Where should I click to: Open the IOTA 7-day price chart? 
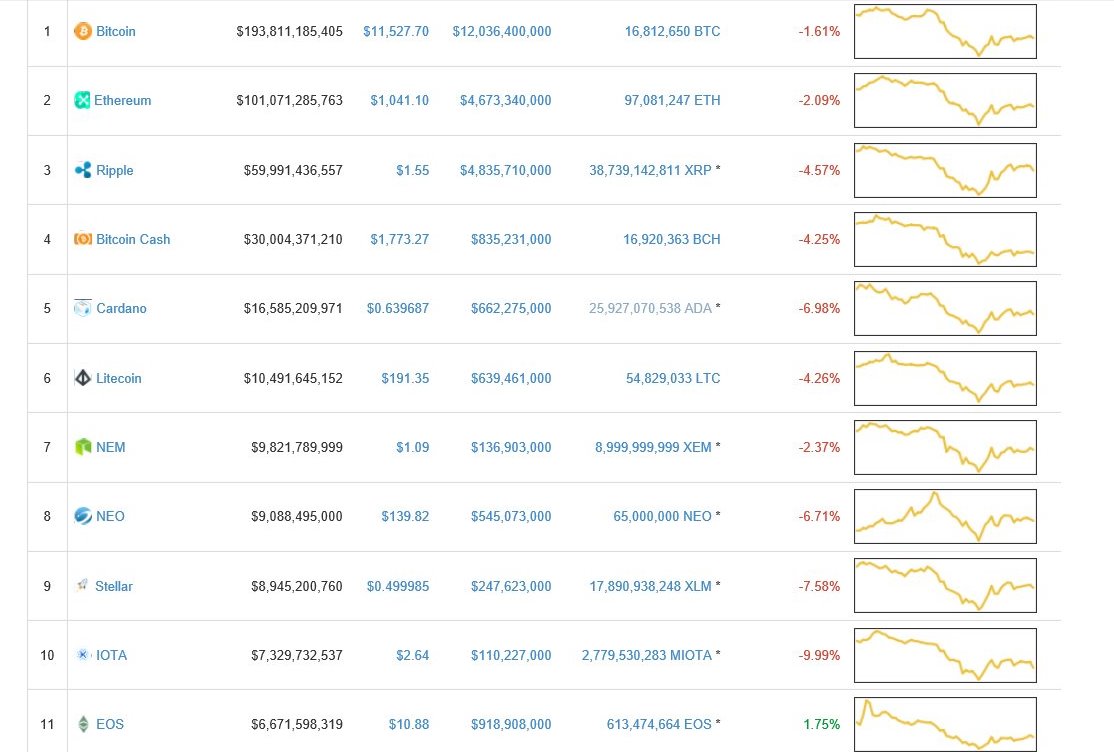pos(945,655)
